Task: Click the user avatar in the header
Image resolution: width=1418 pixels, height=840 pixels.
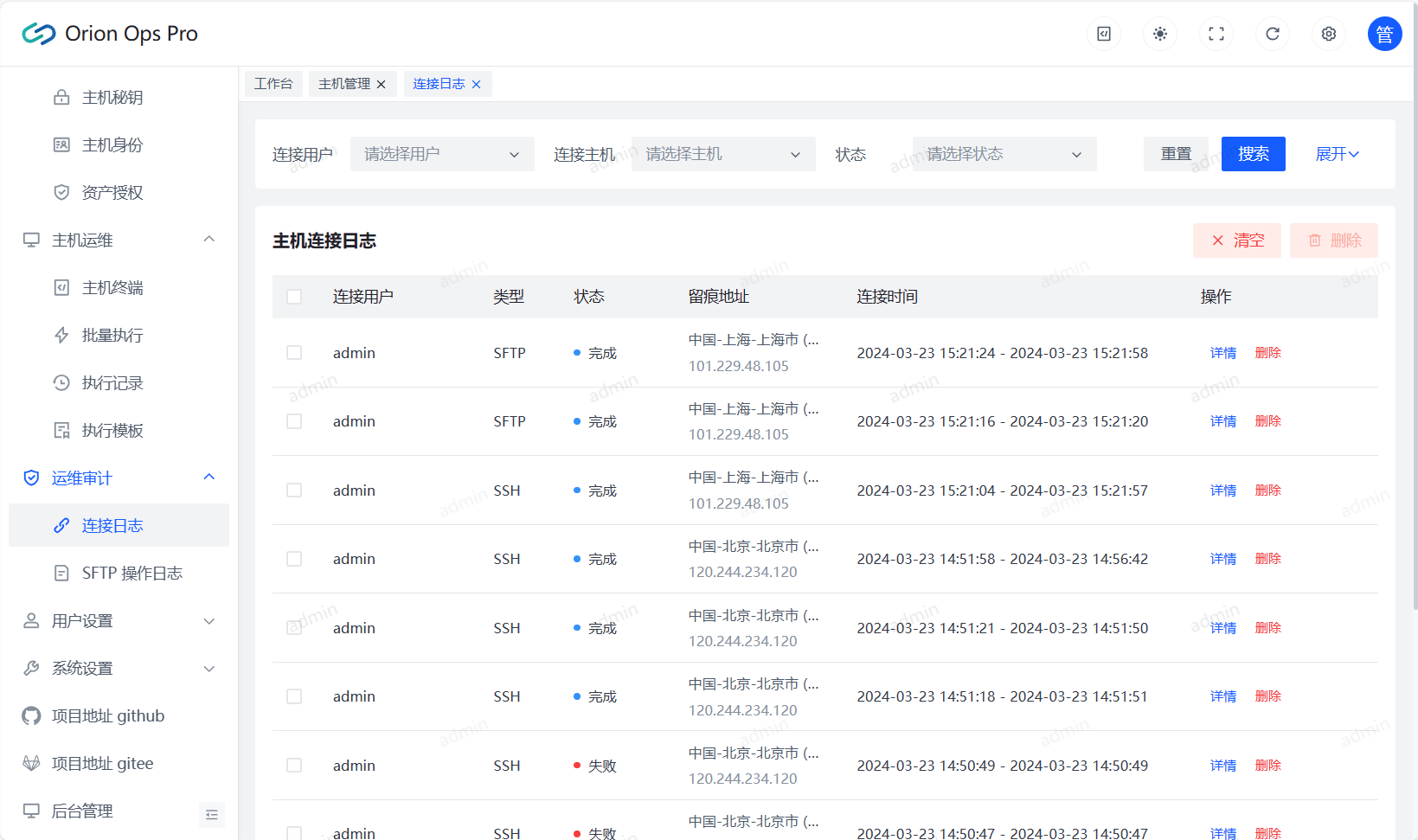Action: tap(1384, 34)
